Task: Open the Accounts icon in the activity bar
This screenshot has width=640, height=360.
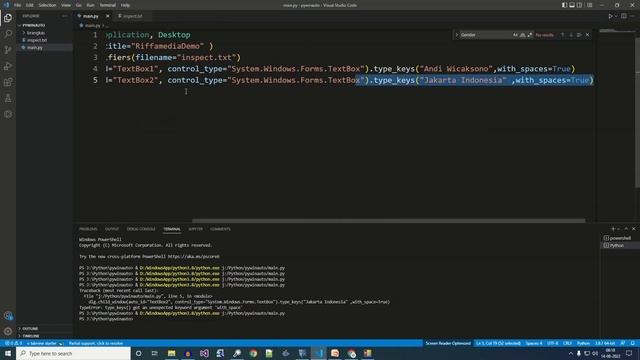Action: pyautogui.click(x=8, y=316)
